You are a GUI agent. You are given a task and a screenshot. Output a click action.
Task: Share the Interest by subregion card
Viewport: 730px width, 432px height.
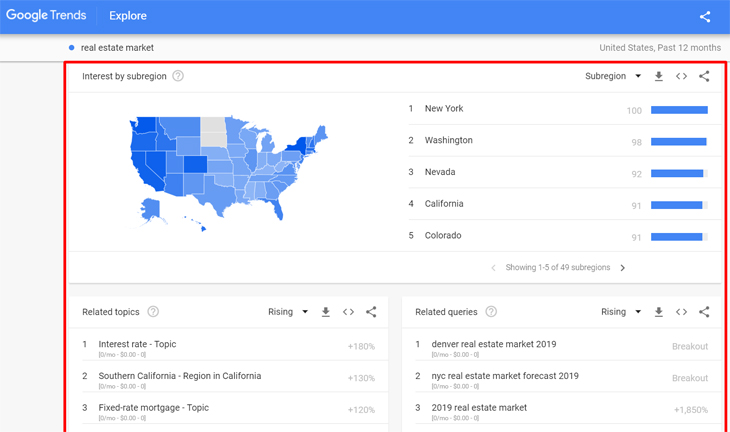pyautogui.click(x=704, y=76)
